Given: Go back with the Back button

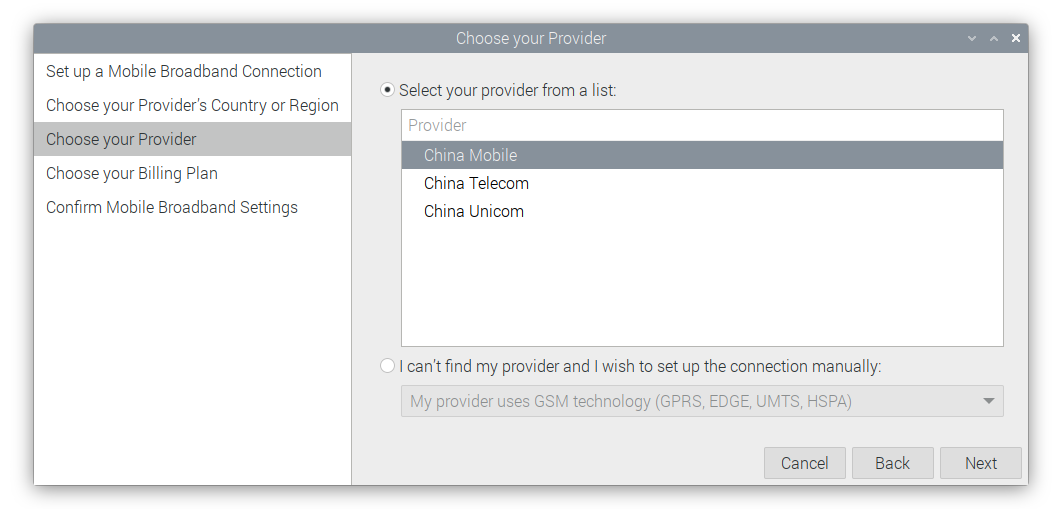Looking at the screenshot, I should click(x=892, y=463).
